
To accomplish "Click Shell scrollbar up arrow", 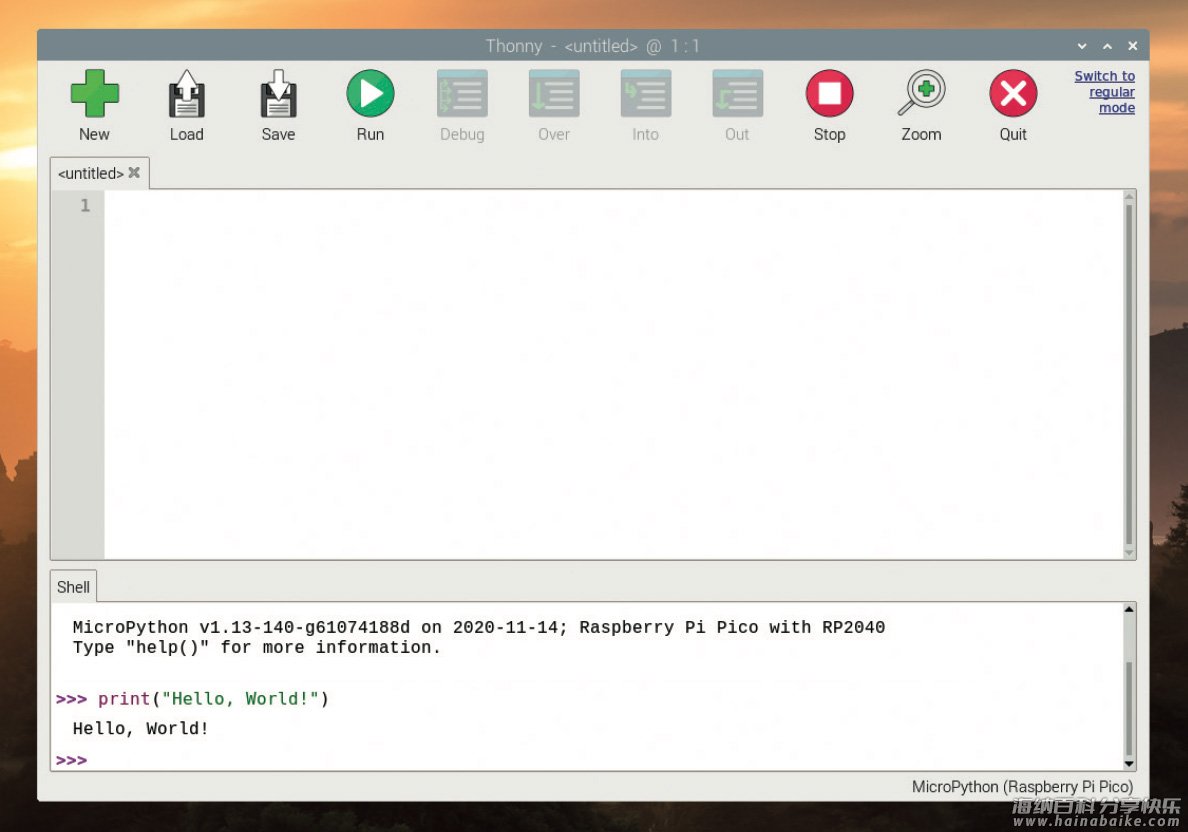I will [1129, 609].
